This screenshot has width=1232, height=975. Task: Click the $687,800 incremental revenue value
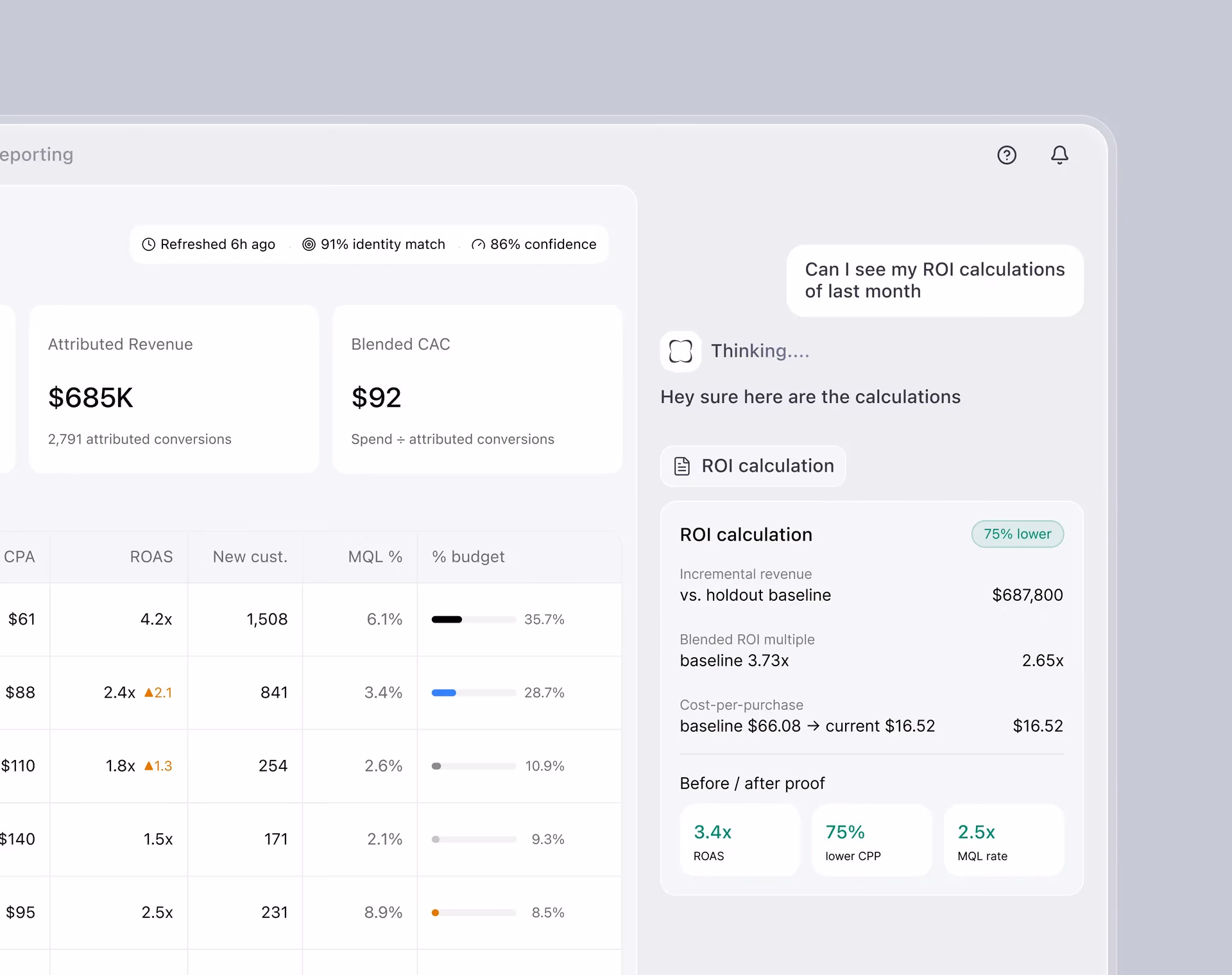point(1027,595)
